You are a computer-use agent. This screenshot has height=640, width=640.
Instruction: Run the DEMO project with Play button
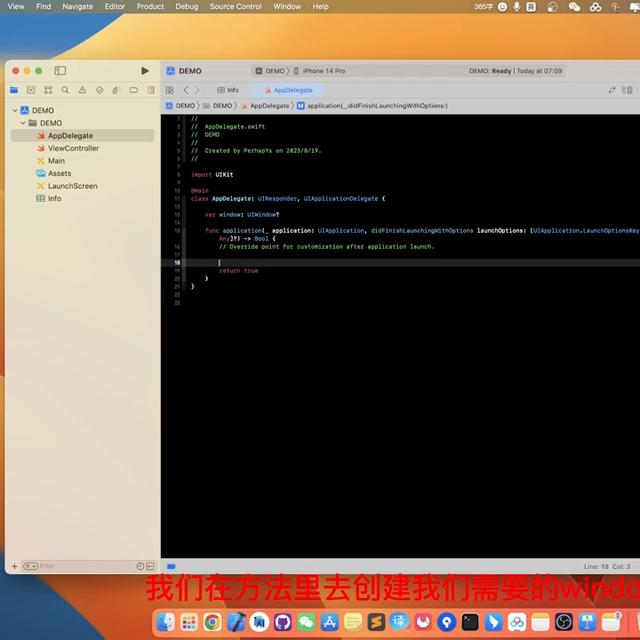point(144,71)
